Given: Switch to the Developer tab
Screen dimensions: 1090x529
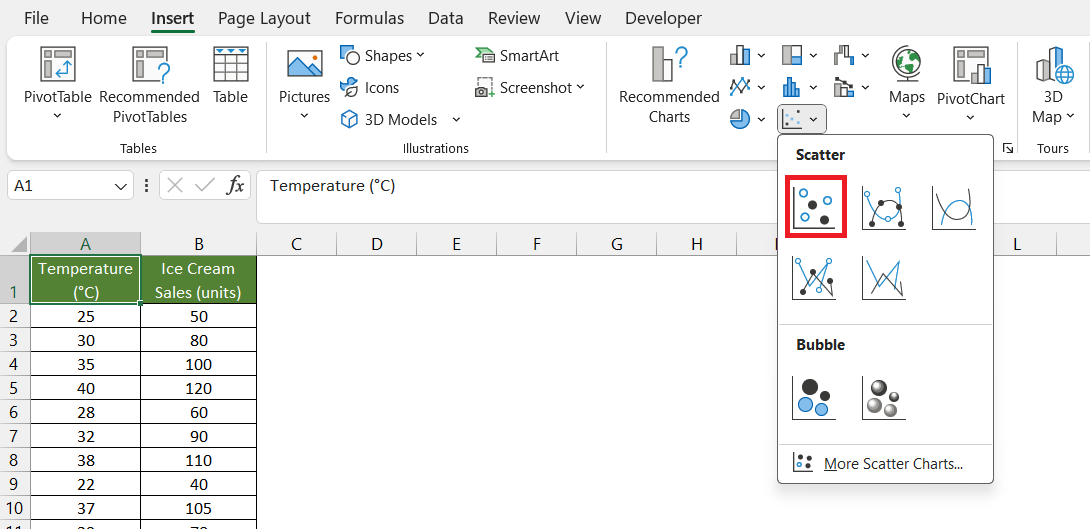Looking at the screenshot, I should point(663,18).
